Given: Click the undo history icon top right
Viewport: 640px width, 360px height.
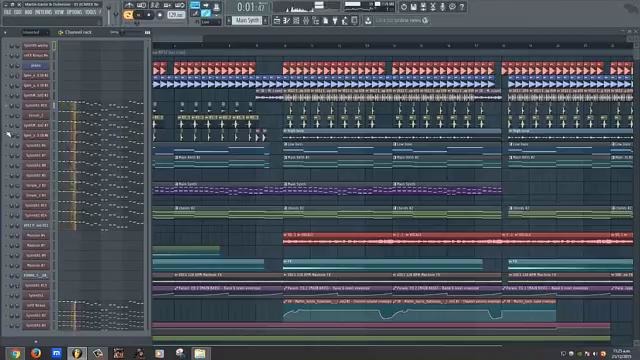Looking at the screenshot, I should click(x=404, y=7).
